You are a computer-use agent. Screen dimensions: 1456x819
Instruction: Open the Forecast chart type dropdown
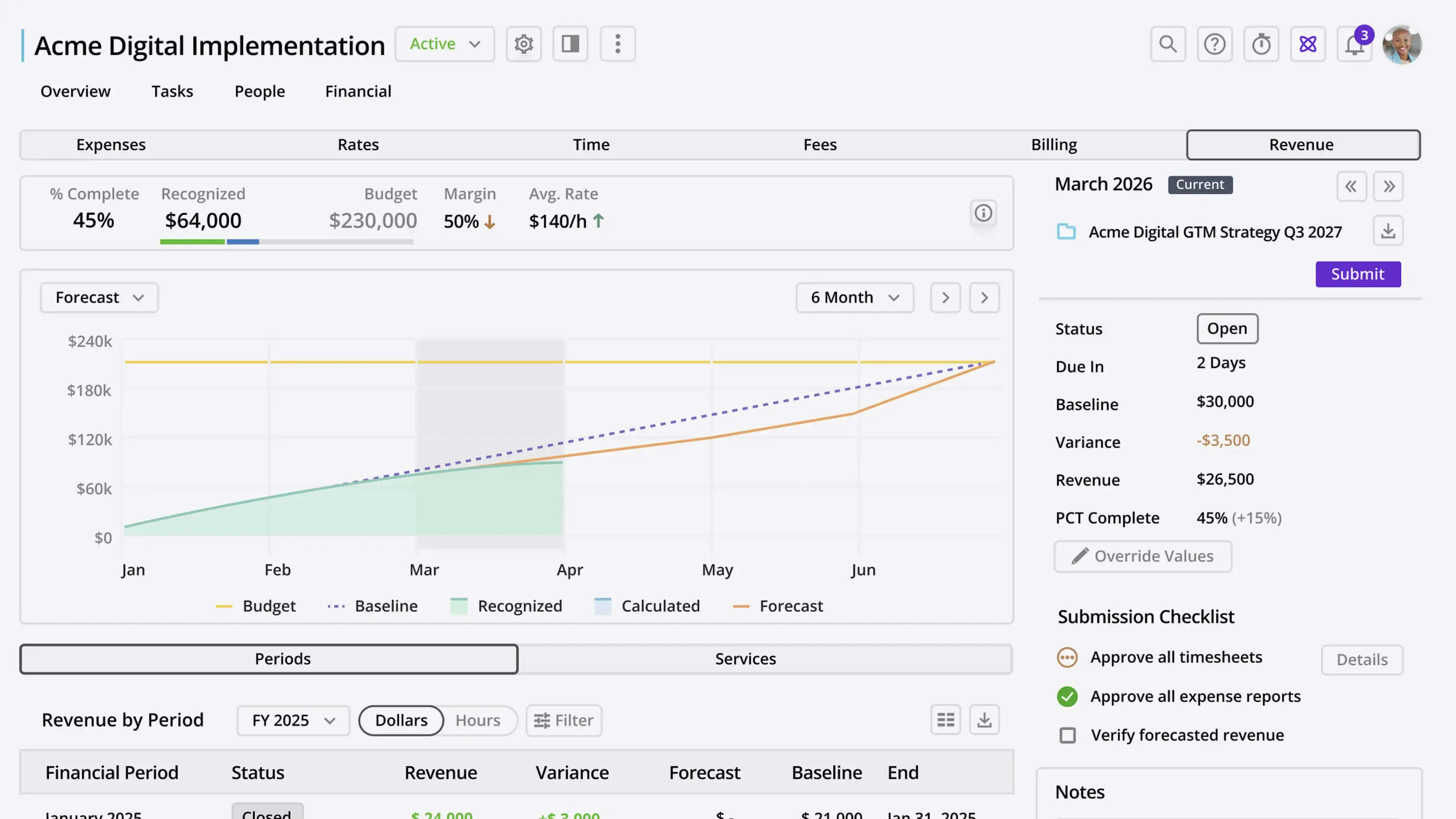(99, 297)
